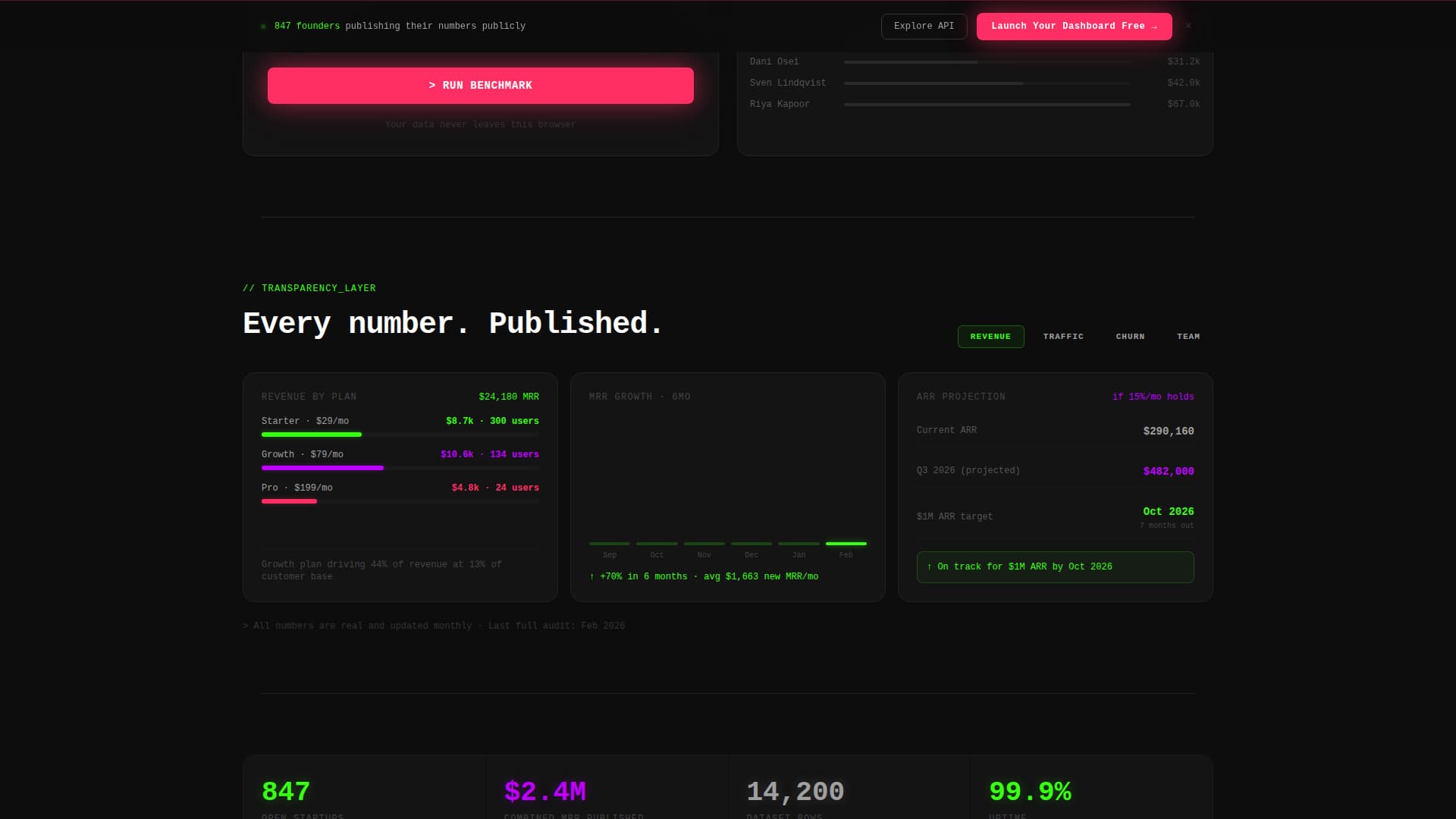Image resolution: width=1456 pixels, height=819 pixels.
Task: Click the 99.9% uptime stat
Action: (x=1030, y=792)
